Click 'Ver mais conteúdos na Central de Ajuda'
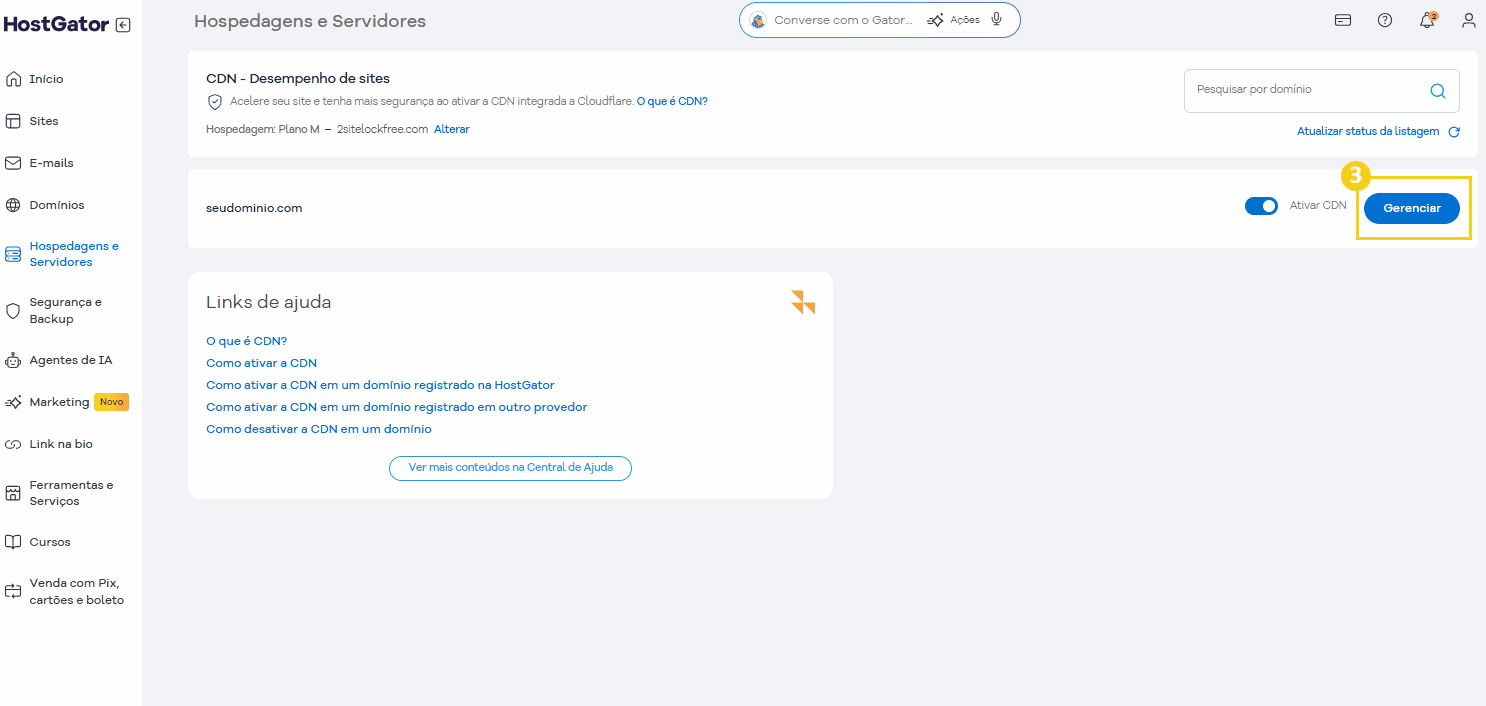The height and width of the screenshot is (706, 1486). (x=510, y=467)
